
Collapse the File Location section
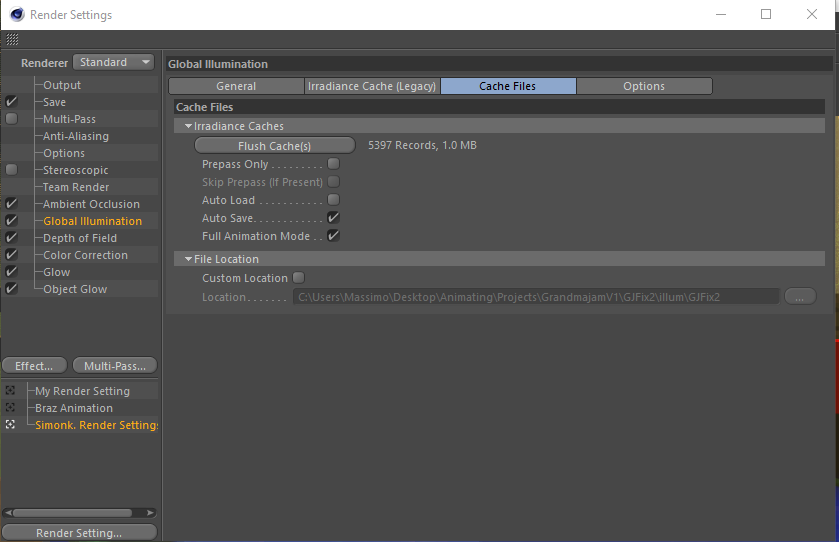188,259
